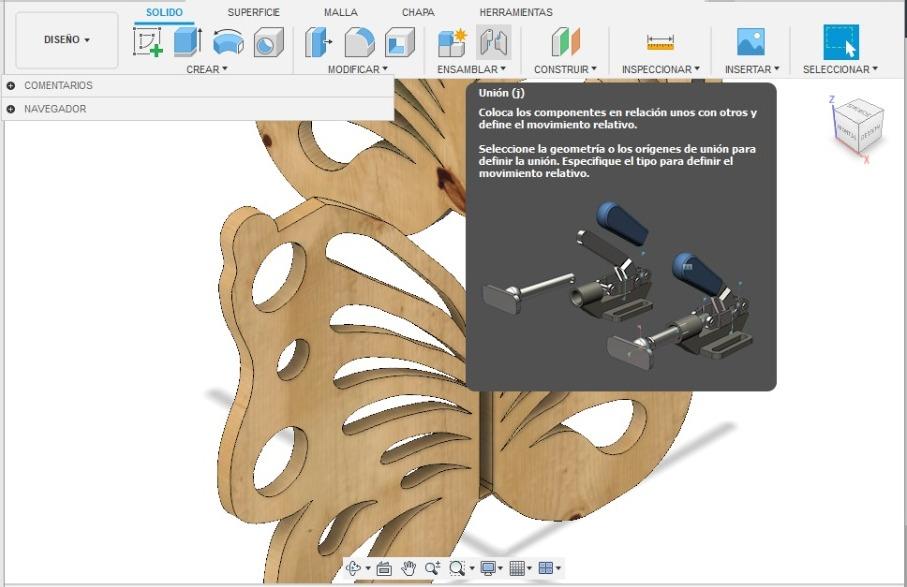Screen dimensions: 907x587
Task: Open the SELECCIONAR dropdown menu
Action: click(x=840, y=69)
